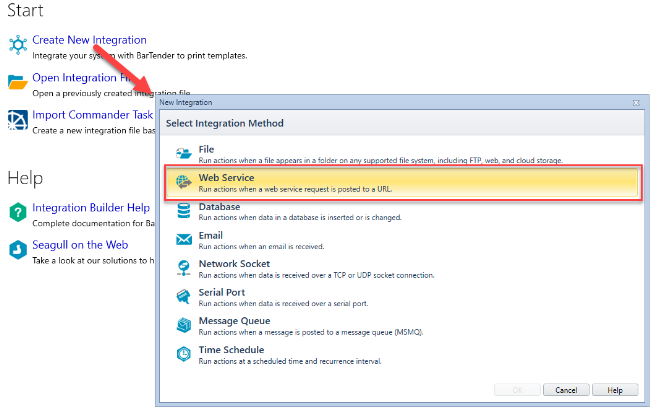Click the Serial Port icon
The image size is (659, 417).
click(x=184, y=296)
